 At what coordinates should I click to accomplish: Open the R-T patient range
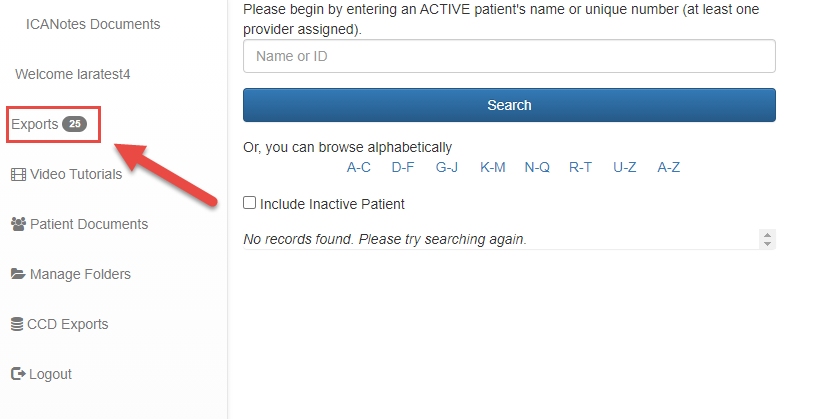(581, 167)
